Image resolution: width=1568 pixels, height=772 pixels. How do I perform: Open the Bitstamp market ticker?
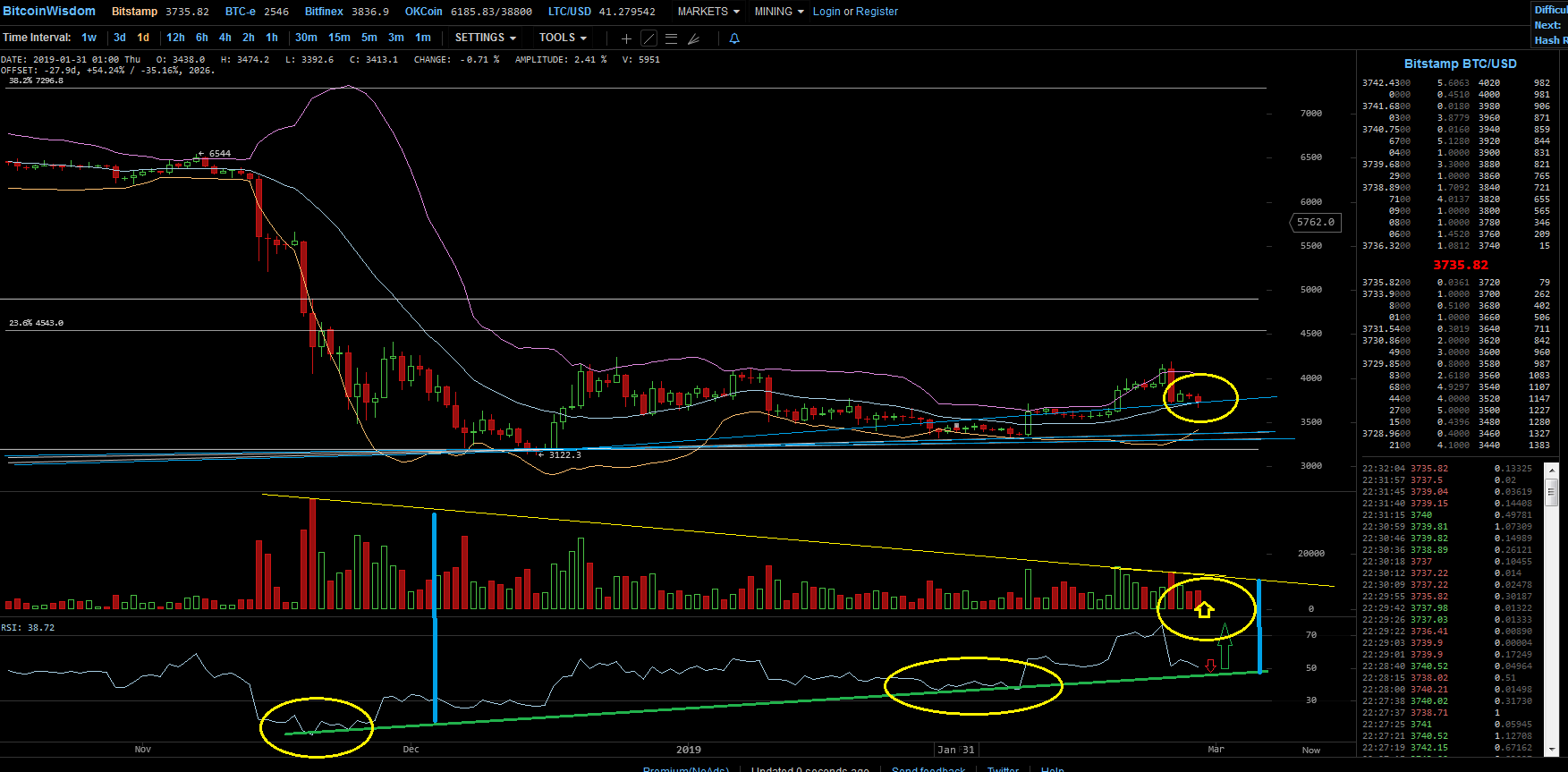pyautogui.click(x=160, y=12)
